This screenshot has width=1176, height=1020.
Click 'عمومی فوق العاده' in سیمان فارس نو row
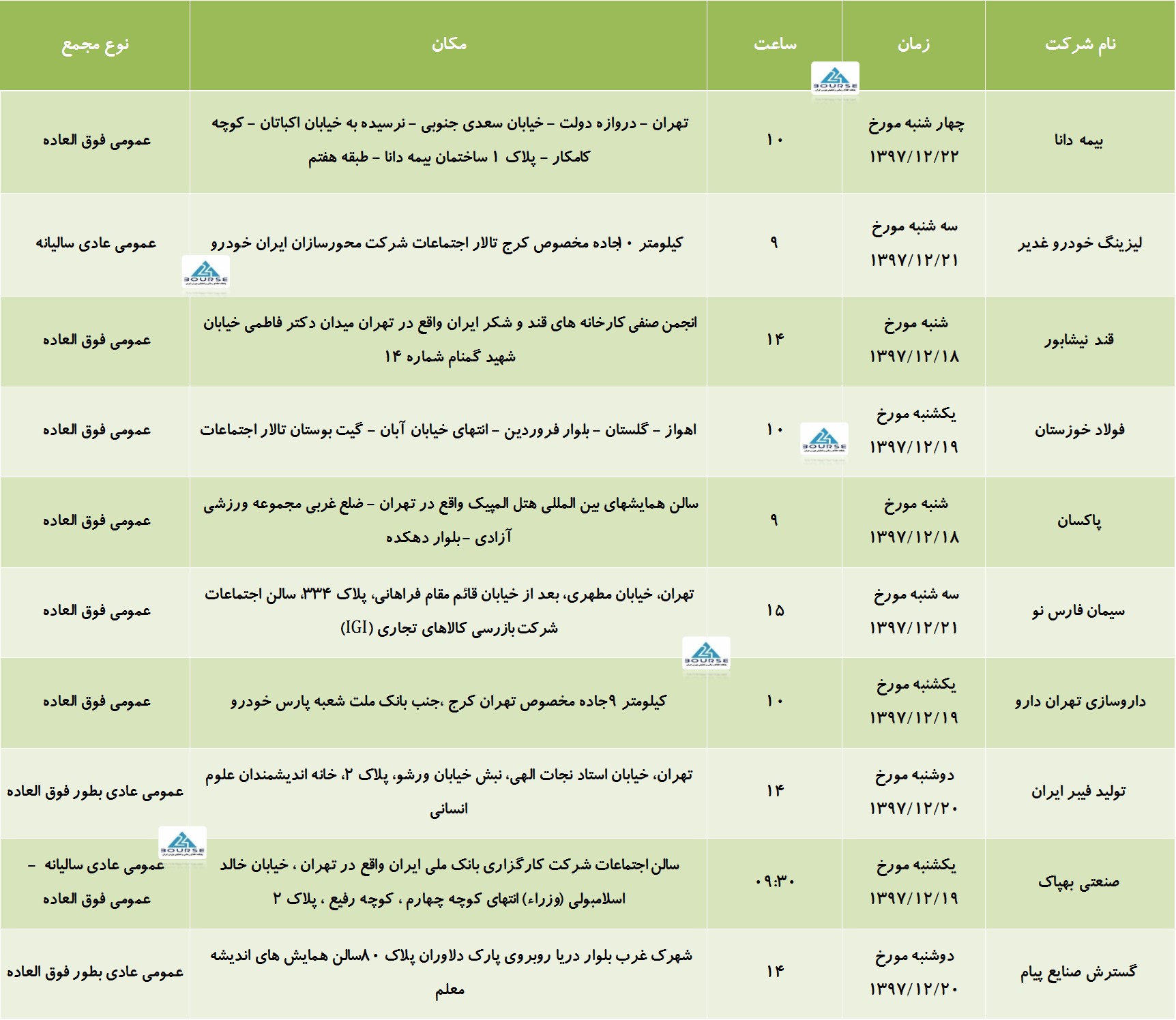coord(96,611)
